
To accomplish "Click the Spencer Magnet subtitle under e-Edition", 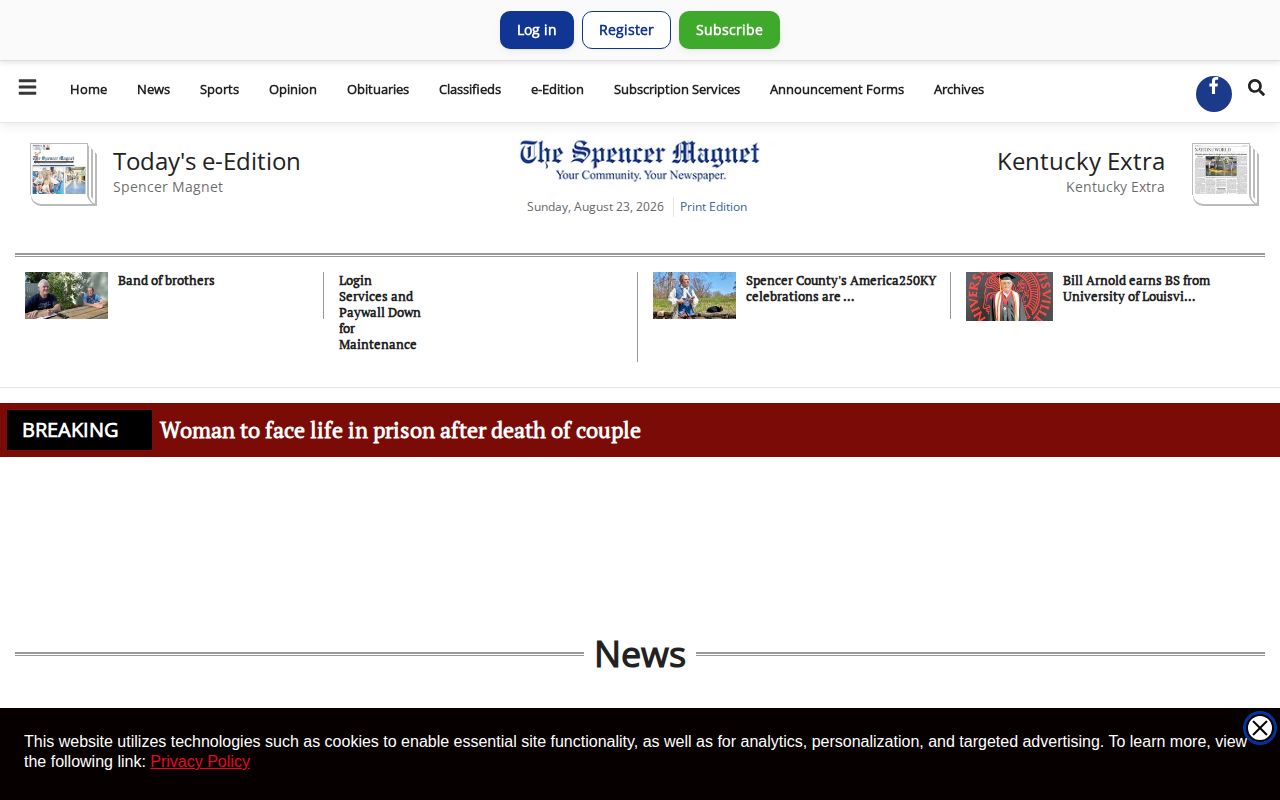I will point(168,187).
